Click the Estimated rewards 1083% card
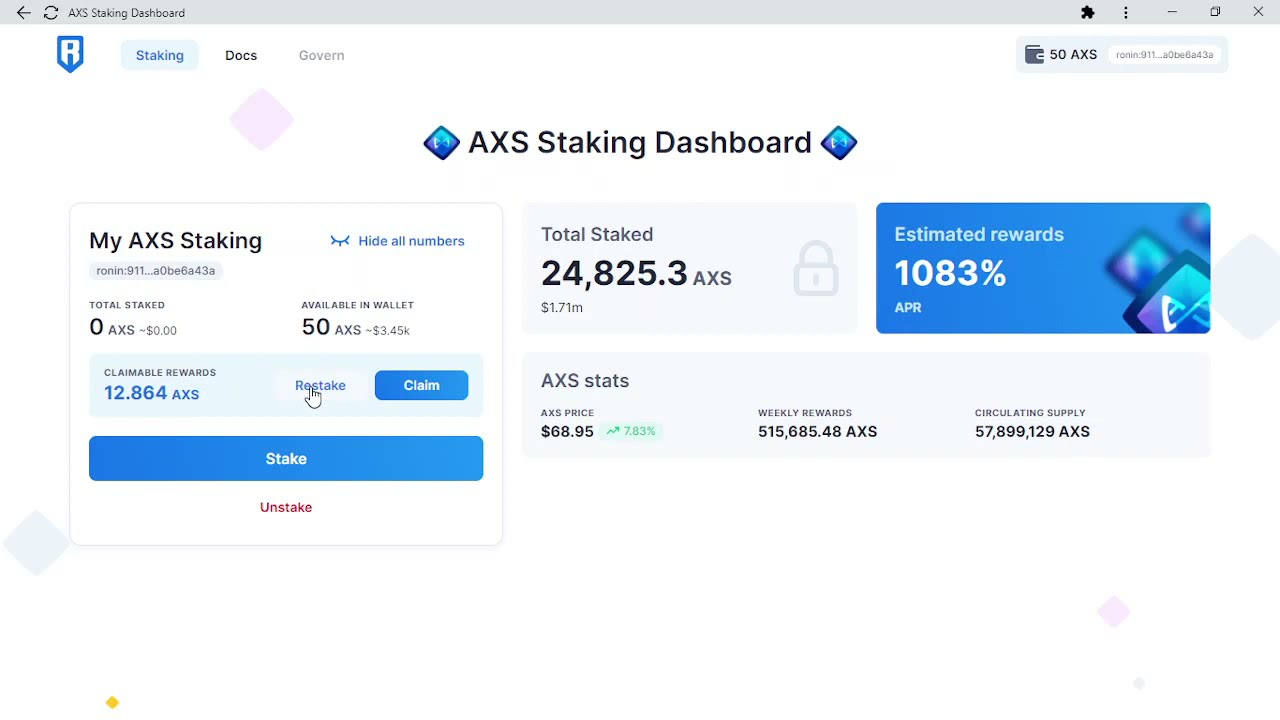 [1043, 268]
